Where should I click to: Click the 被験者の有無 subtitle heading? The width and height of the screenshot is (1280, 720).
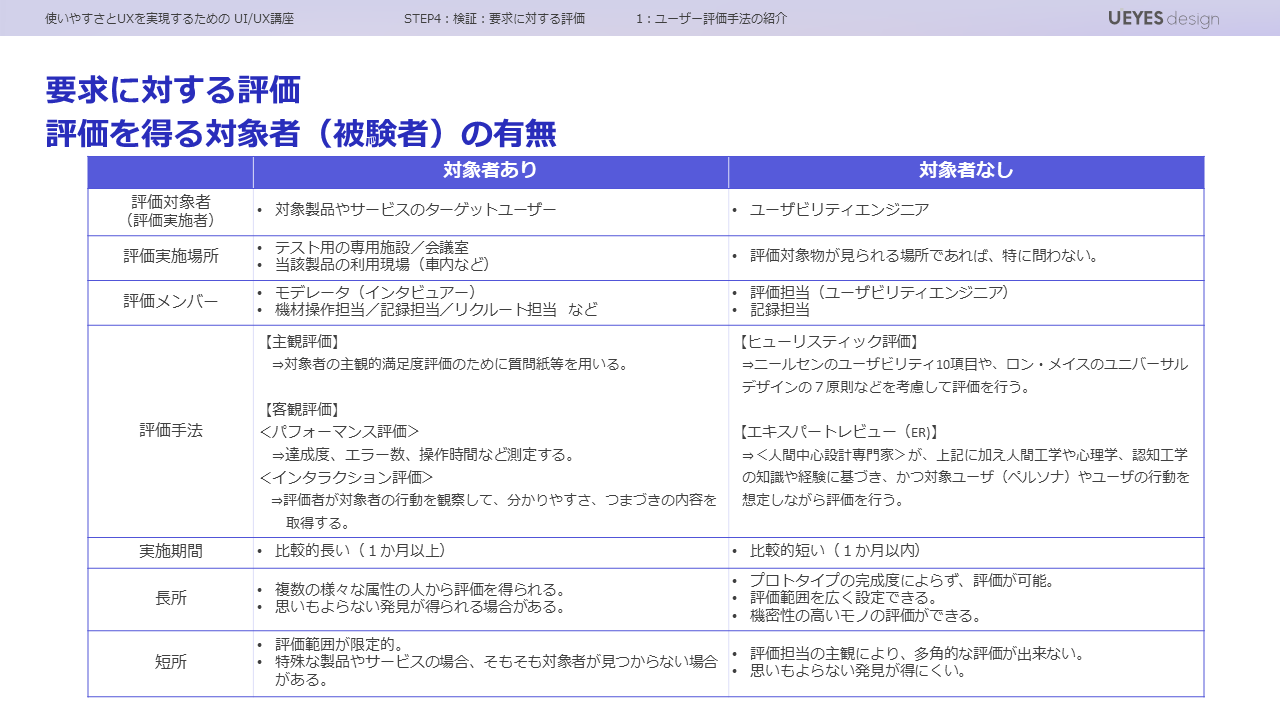pyautogui.click(x=301, y=134)
